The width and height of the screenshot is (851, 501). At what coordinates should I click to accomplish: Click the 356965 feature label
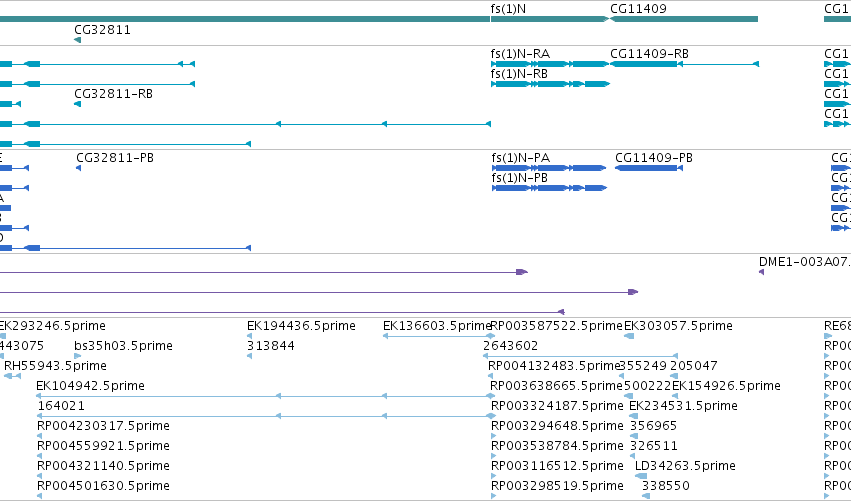pyautogui.click(x=654, y=426)
